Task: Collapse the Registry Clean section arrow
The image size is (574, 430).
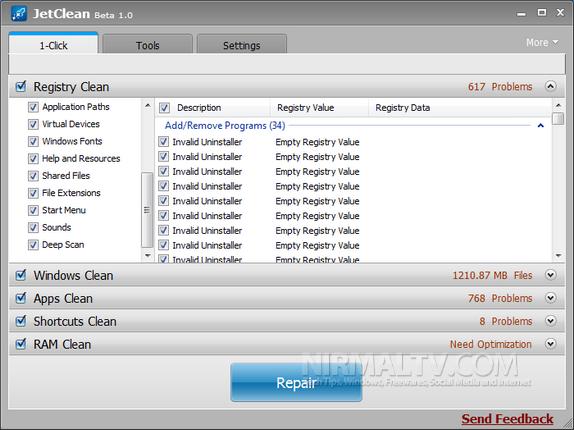Action: tap(550, 86)
